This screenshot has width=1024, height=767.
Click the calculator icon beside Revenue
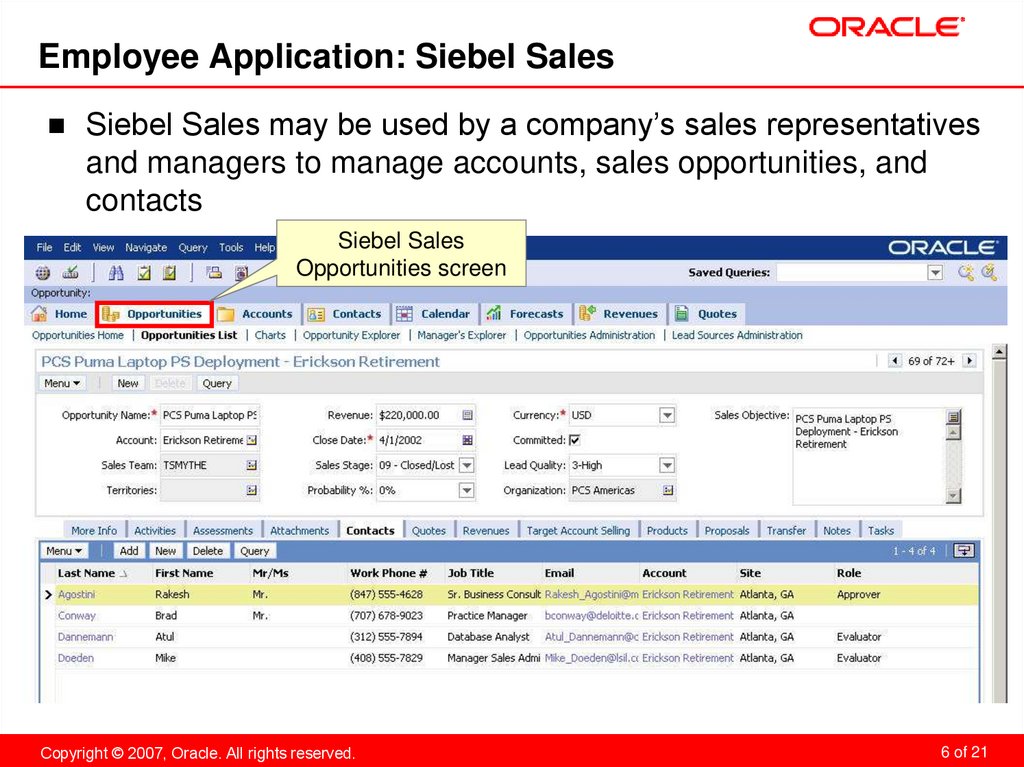pyautogui.click(x=466, y=414)
